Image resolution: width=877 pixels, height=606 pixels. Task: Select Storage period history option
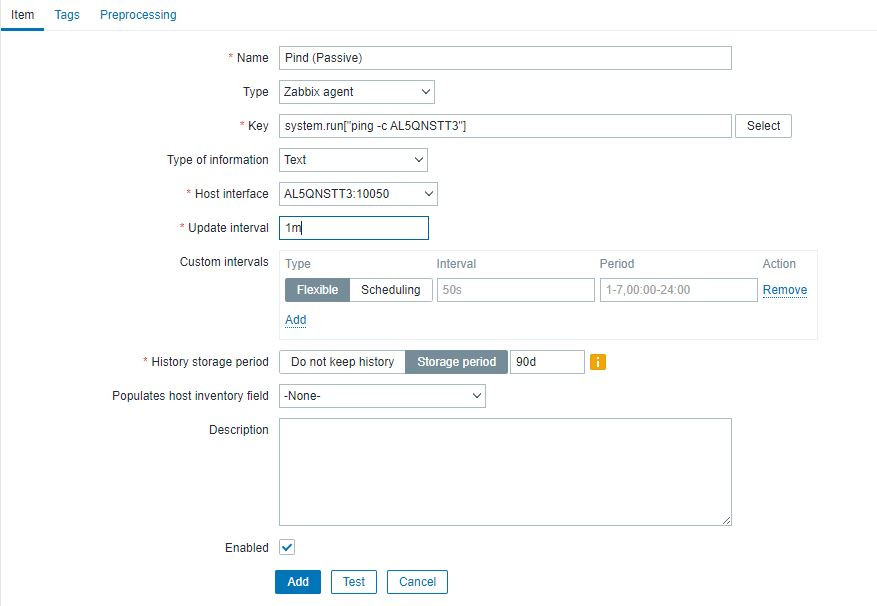pyautogui.click(x=456, y=362)
